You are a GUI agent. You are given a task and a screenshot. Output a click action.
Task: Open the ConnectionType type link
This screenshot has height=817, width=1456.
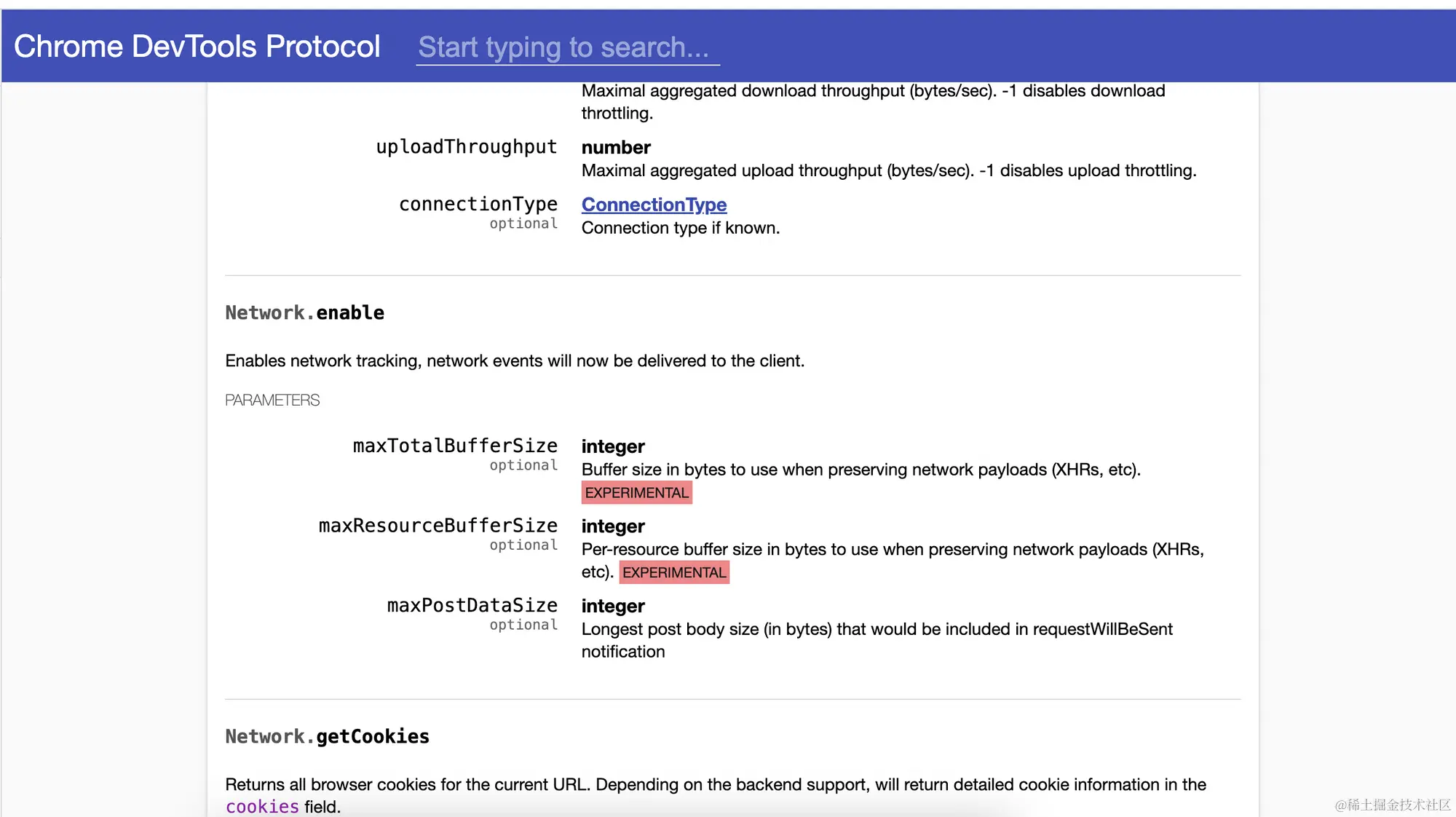click(653, 205)
